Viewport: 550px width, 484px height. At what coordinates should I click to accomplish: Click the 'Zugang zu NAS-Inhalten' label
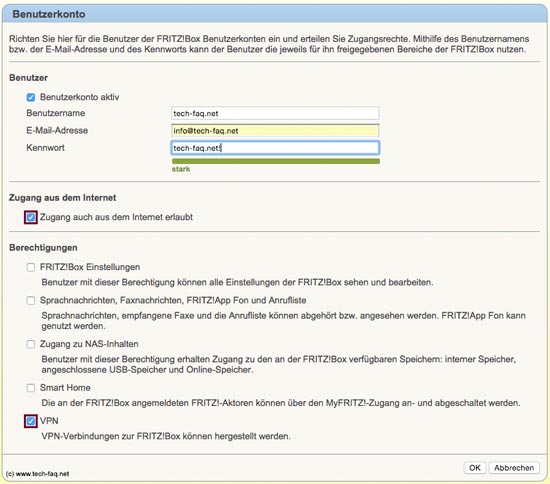point(89,344)
